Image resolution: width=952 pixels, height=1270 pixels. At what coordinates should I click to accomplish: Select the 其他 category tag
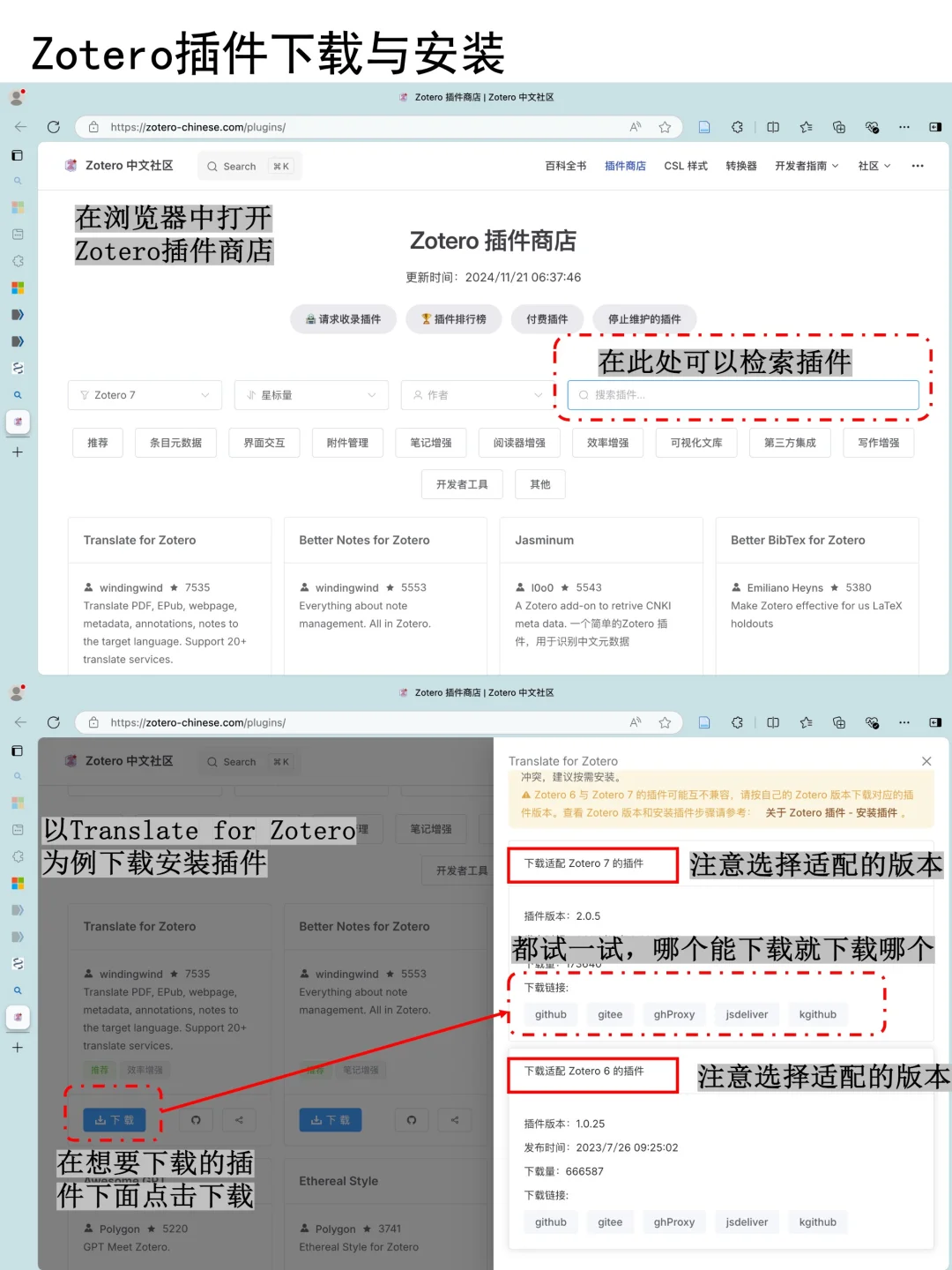pos(540,484)
